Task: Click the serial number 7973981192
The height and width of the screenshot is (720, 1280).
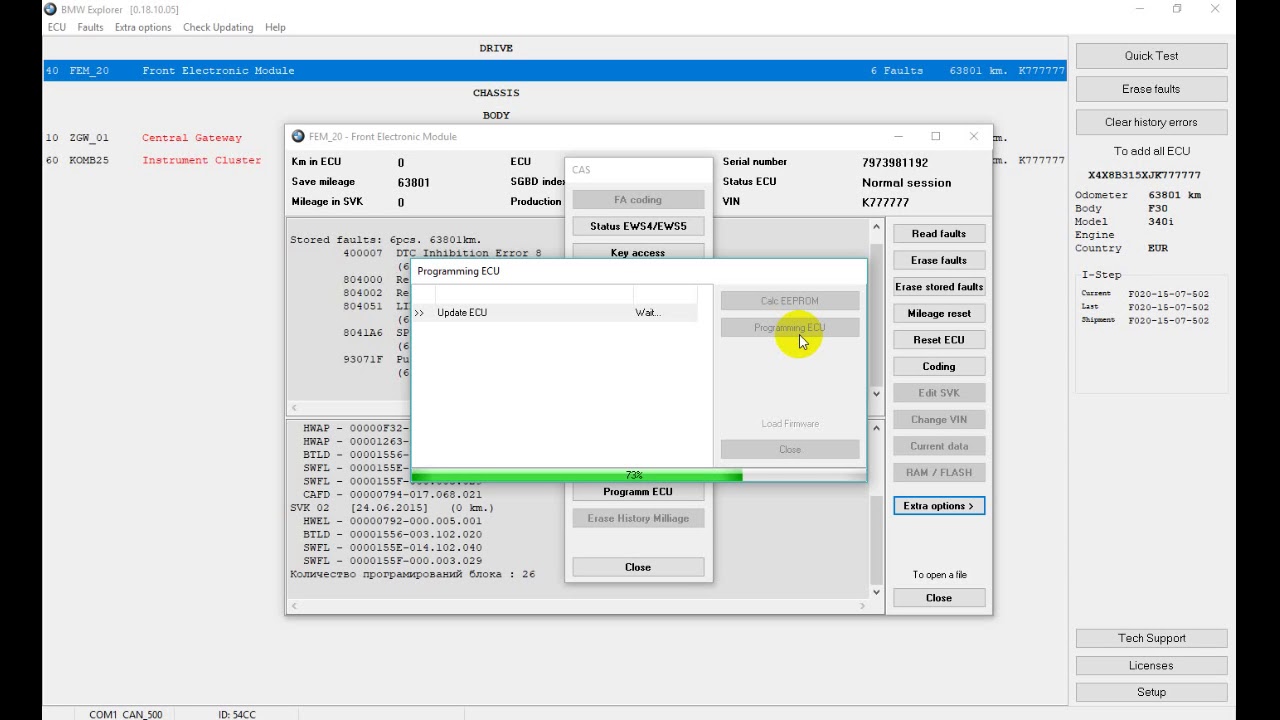Action: (895, 162)
